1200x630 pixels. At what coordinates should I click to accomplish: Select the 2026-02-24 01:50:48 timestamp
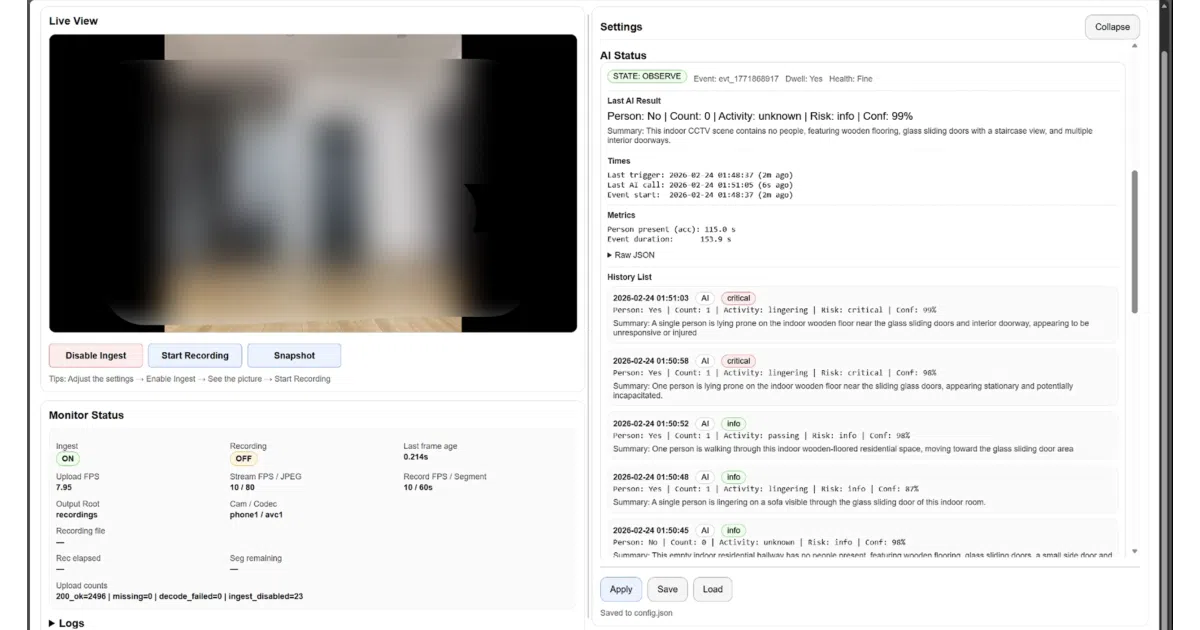tap(651, 477)
